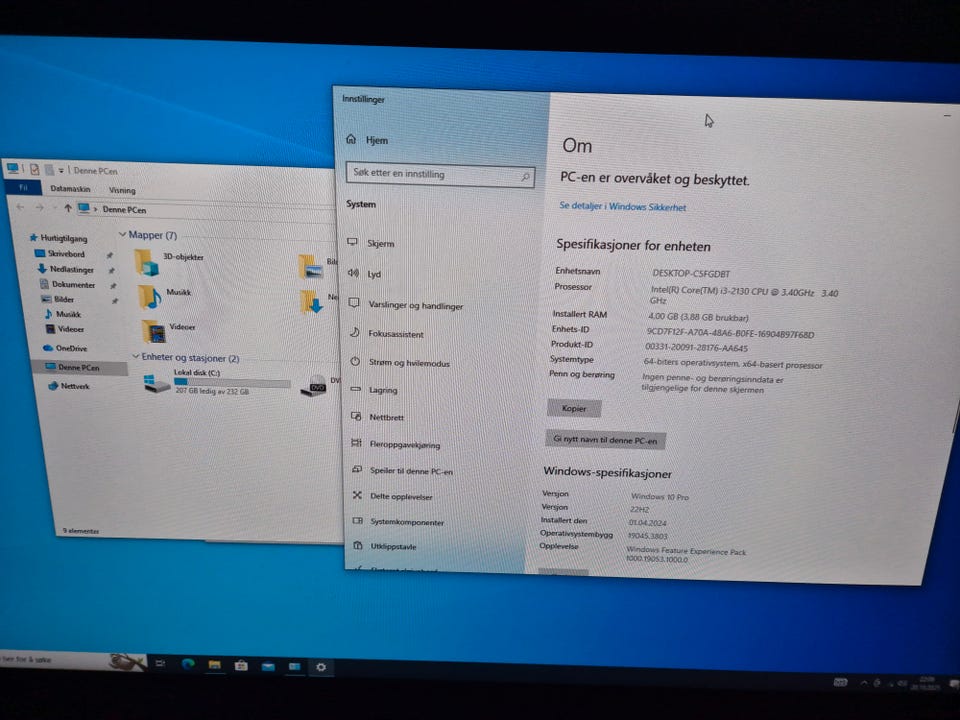Follow link Se detaljer i Windows Sikkerhet
Screen dimensions: 960x720
click(623, 207)
